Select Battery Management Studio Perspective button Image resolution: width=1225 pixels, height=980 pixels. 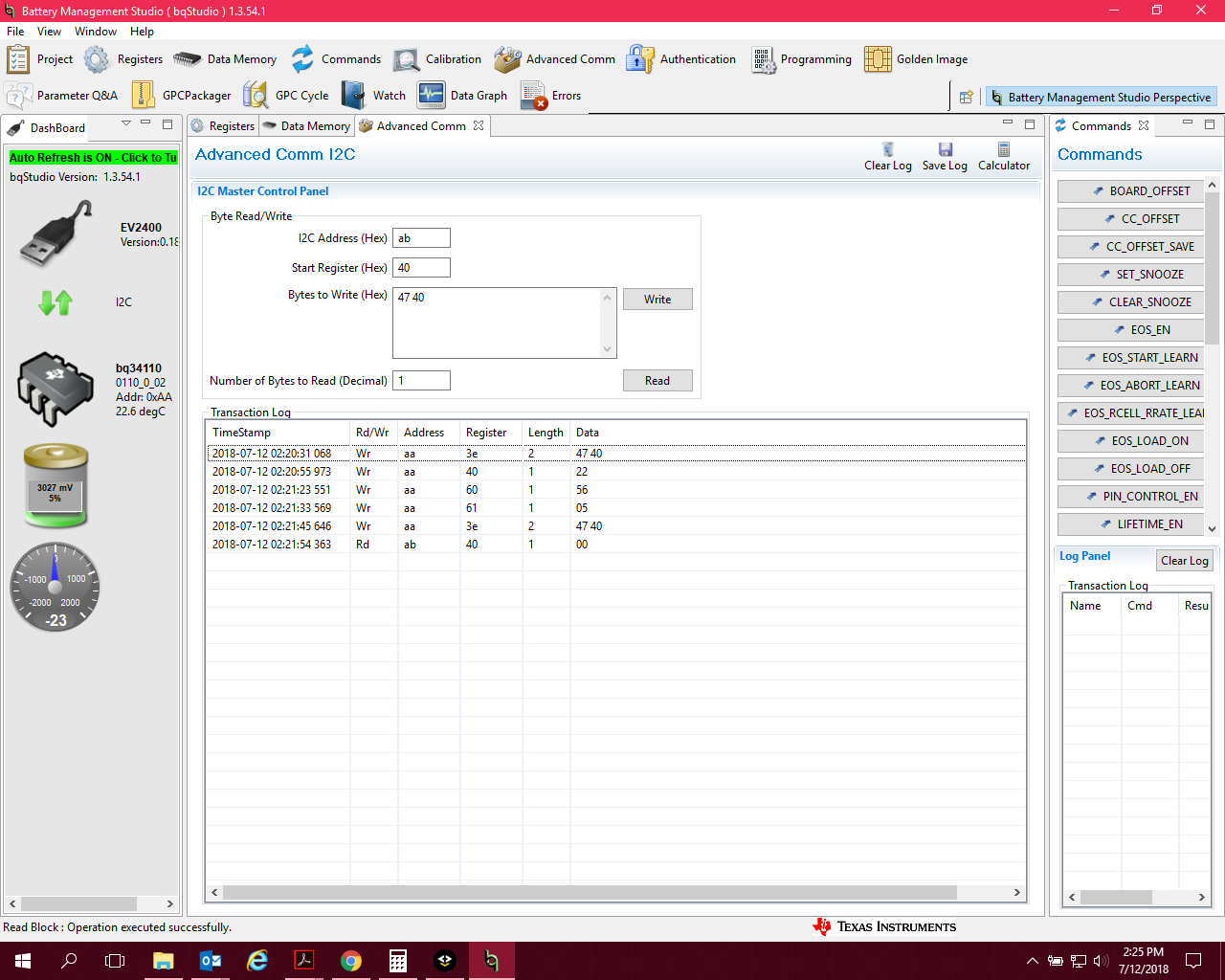coord(1101,97)
